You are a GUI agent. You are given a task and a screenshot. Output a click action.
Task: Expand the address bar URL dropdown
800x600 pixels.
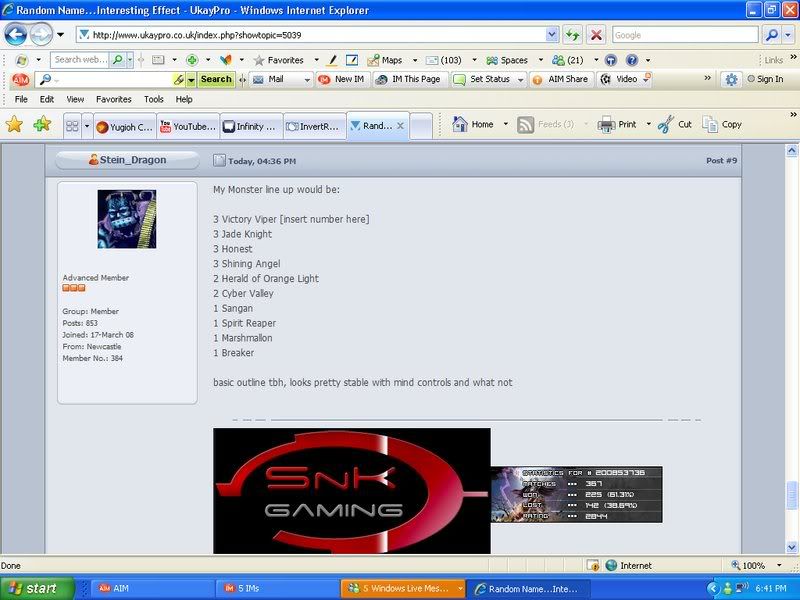pos(553,34)
